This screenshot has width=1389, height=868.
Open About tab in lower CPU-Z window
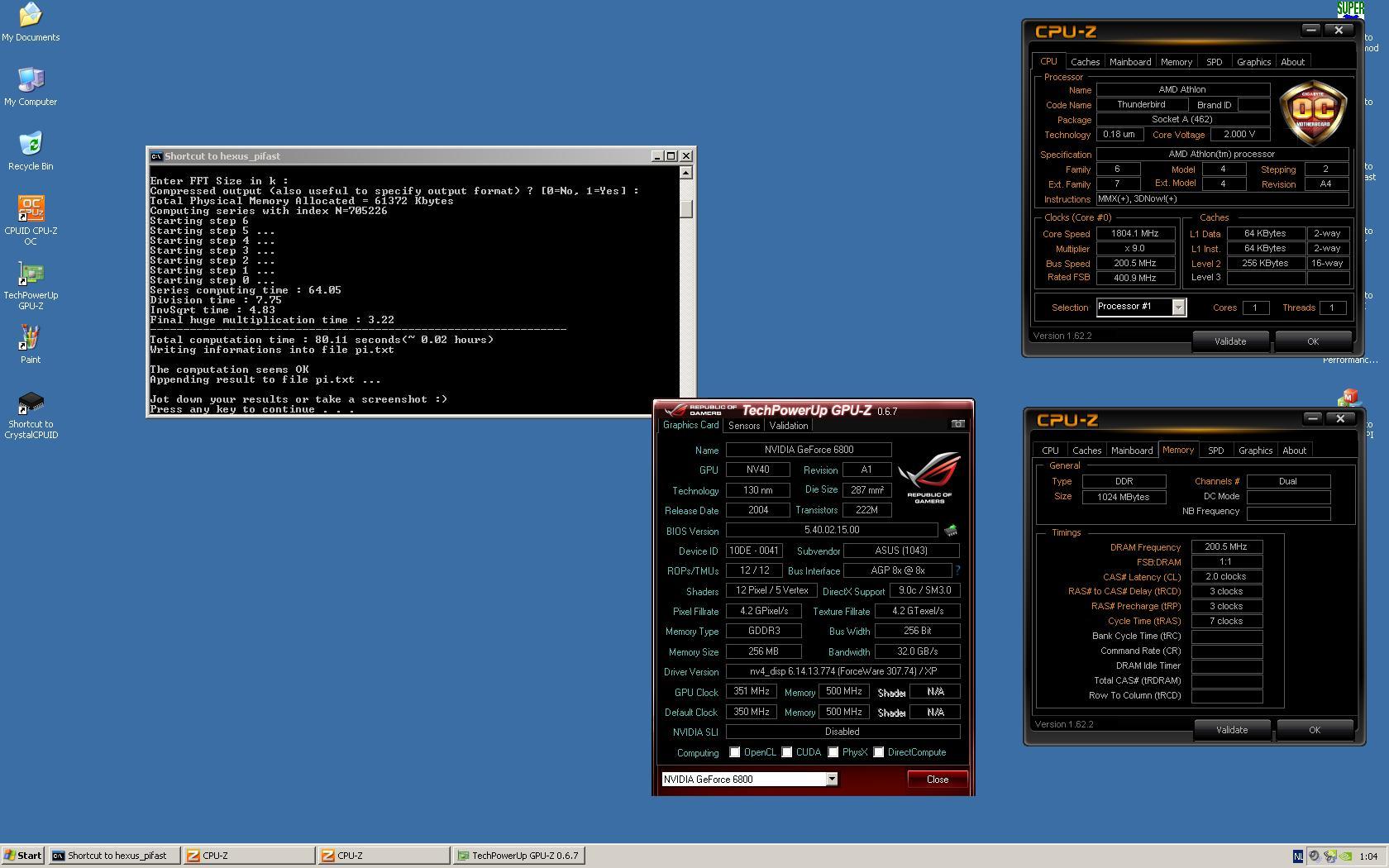1294,451
